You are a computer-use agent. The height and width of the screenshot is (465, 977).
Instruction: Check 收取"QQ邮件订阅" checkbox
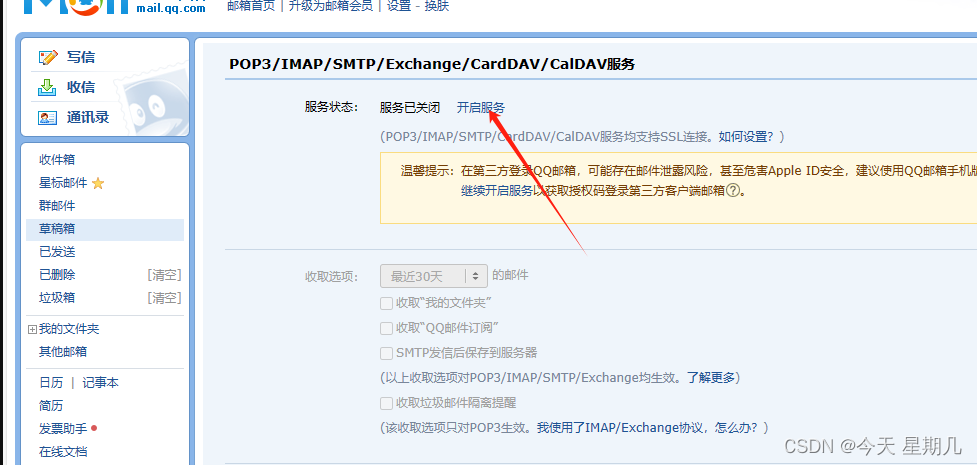point(386,328)
